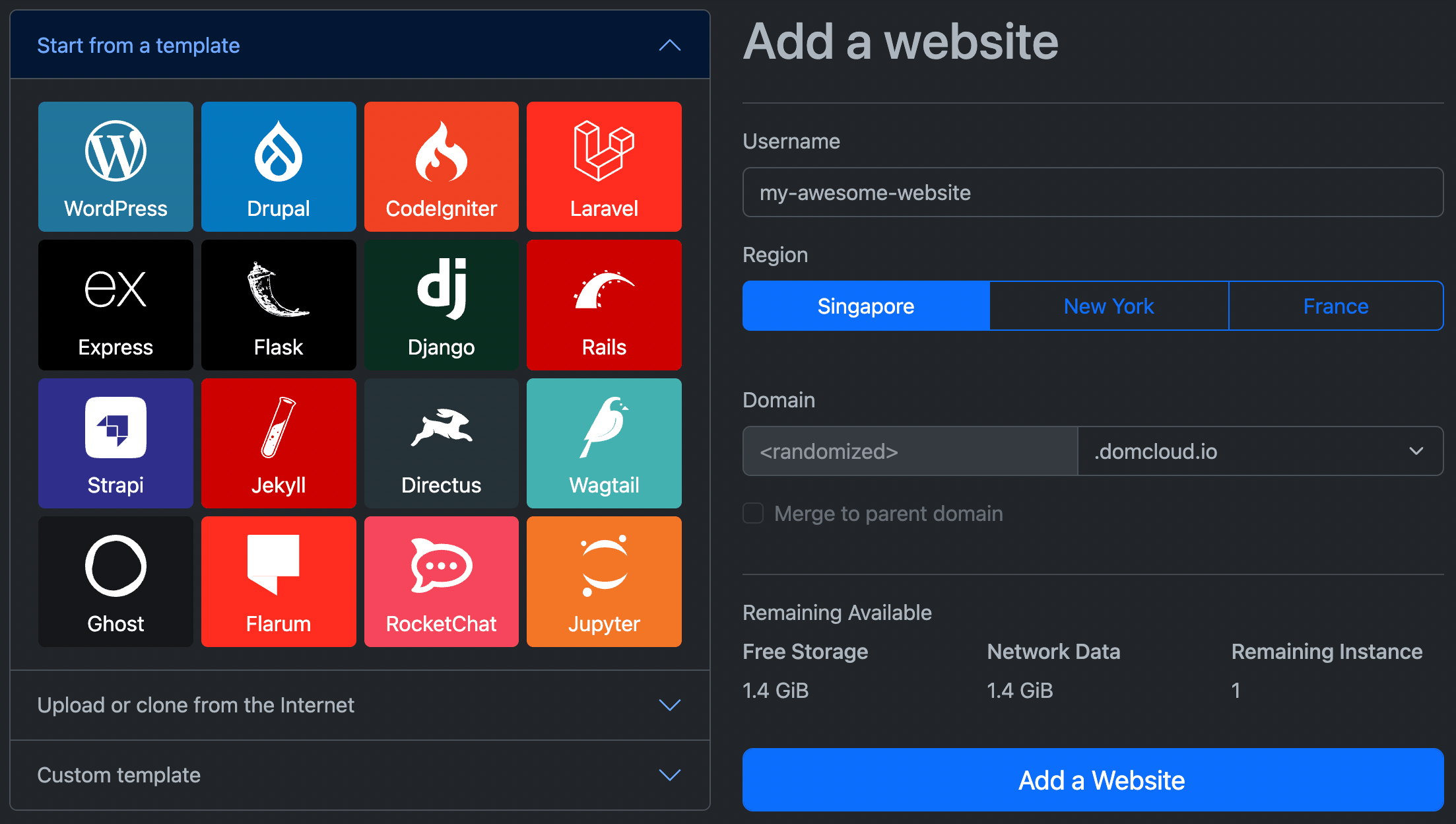Click the Add a Website button
This screenshot has width=1456, height=824.
tap(1093, 780)
